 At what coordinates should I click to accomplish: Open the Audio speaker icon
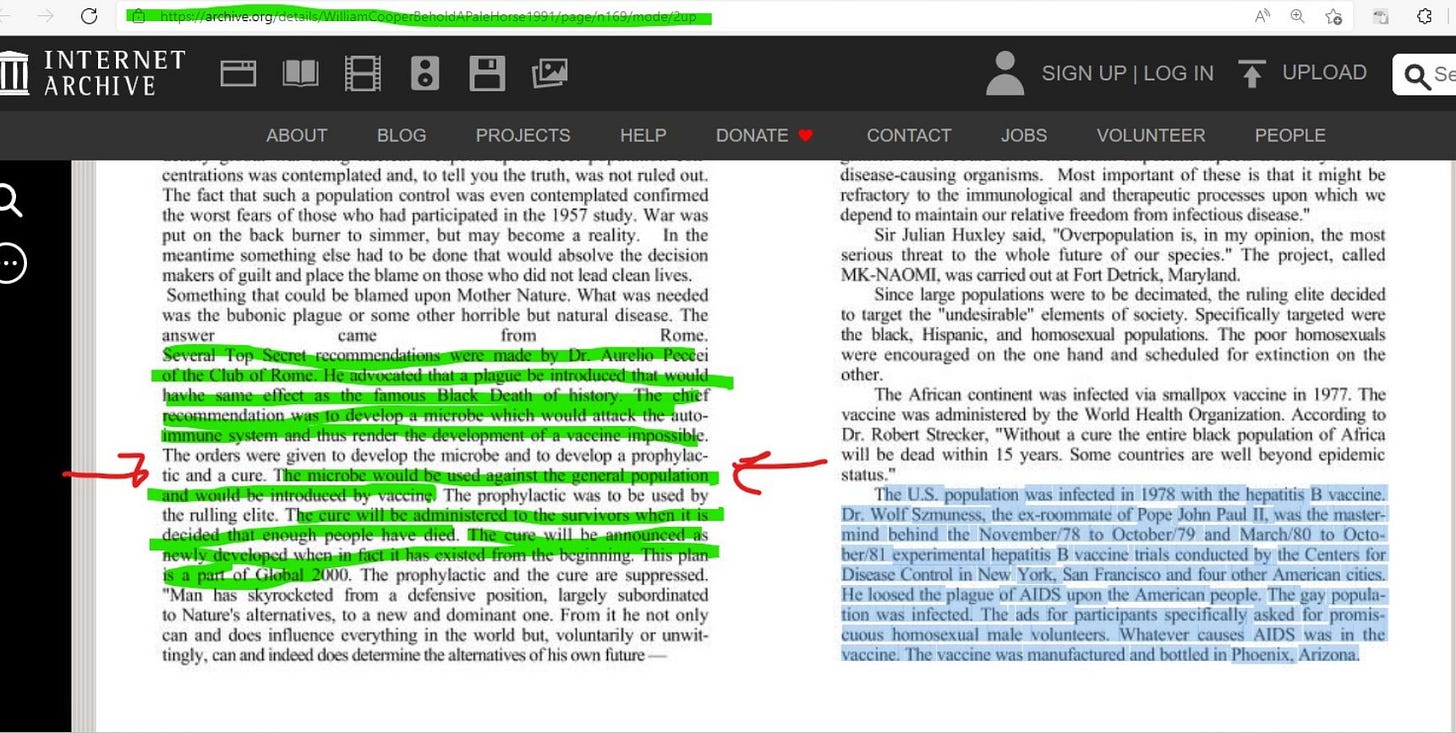pyautogui.click(x=425, y=73)
